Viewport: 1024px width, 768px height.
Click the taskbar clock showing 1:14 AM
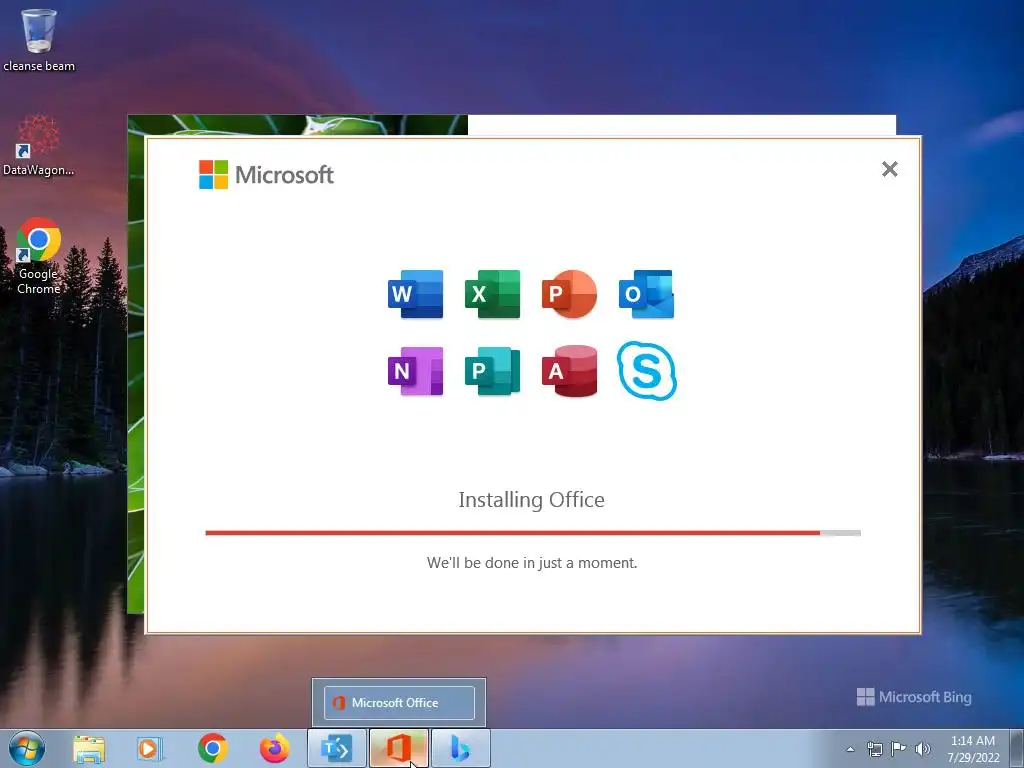[x=973, y=749]
